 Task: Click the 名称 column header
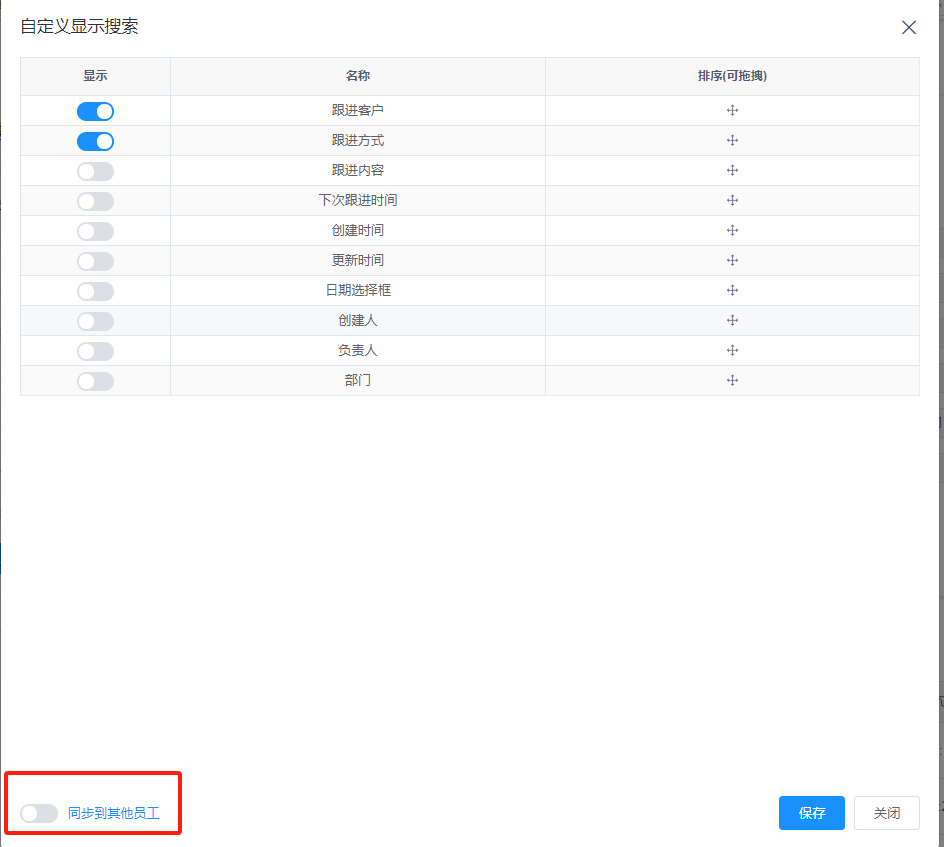(357, 76)
